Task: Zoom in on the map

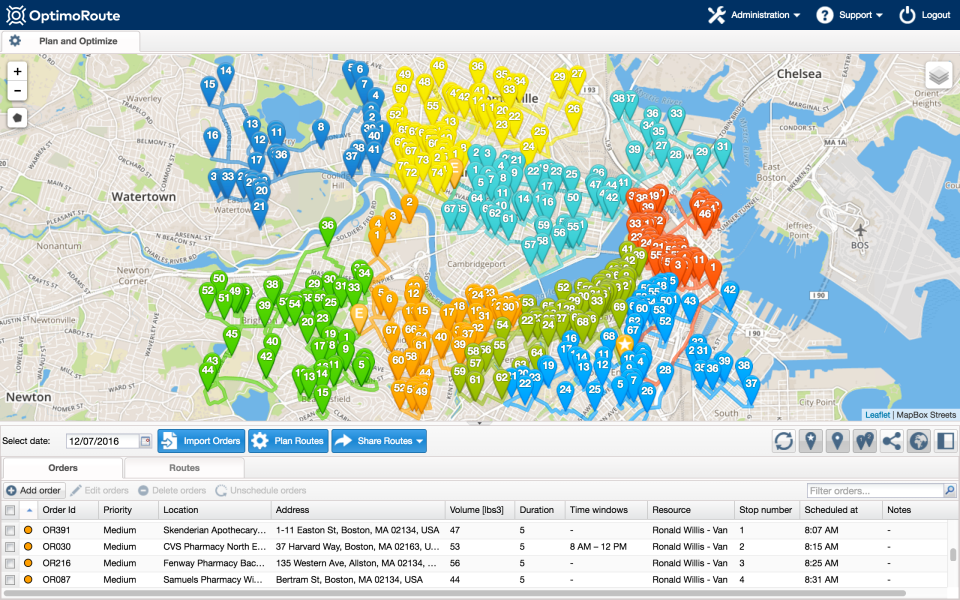Action: click(17, 72)
